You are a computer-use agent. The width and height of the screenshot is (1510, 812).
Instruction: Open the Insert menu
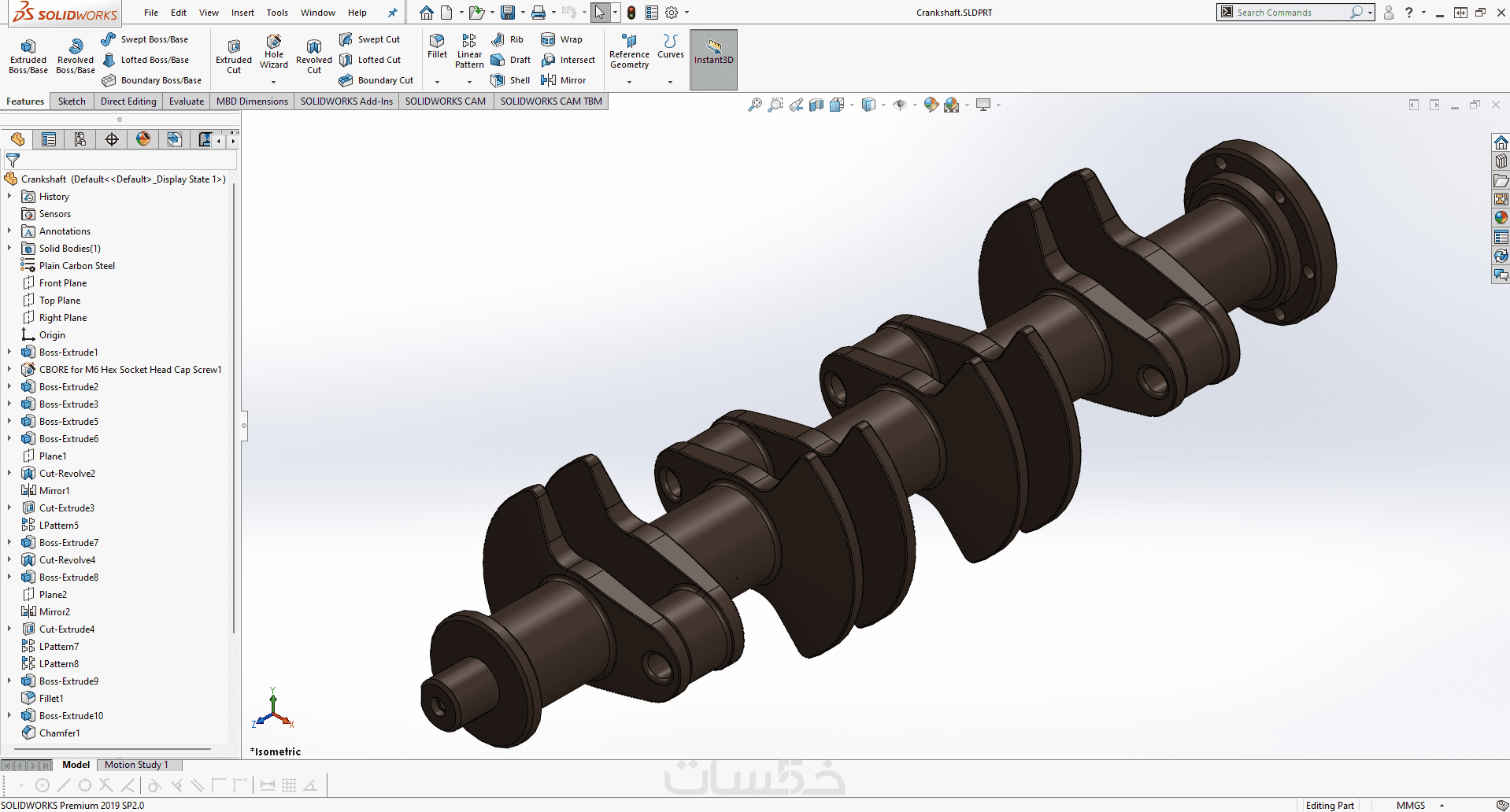click(242, 13)
